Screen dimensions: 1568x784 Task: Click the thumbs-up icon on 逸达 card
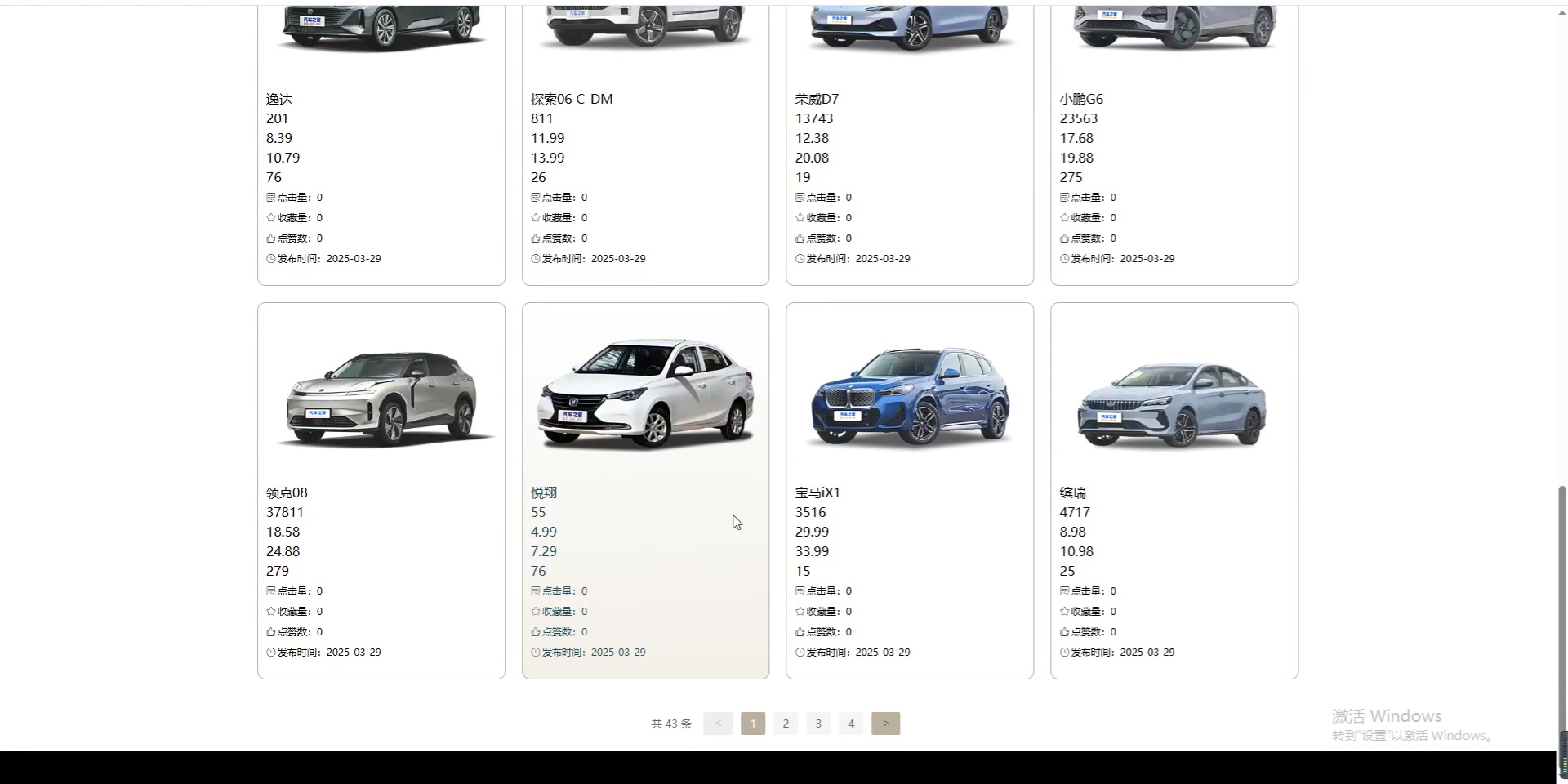[271, 238]
